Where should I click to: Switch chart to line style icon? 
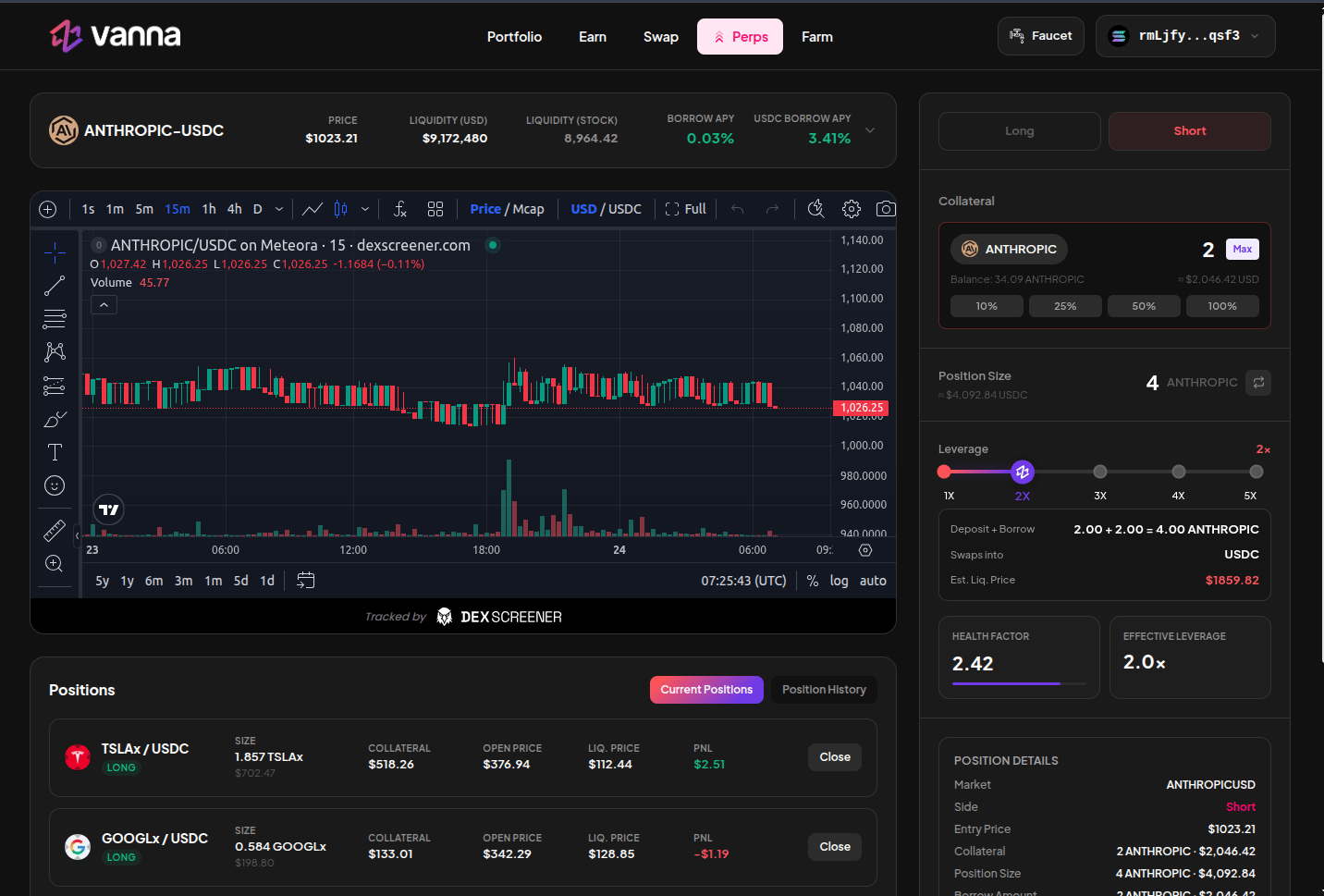313,209
